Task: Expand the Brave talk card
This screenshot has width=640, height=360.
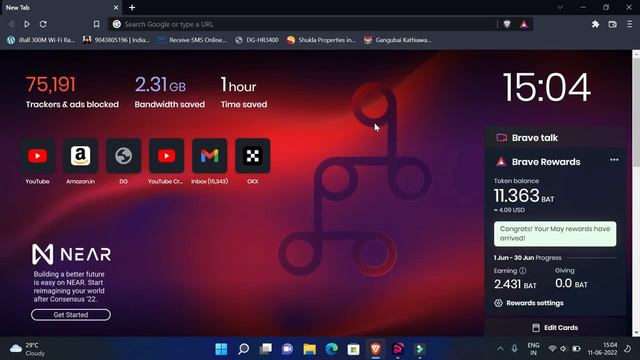Action: tap(555, 138)
